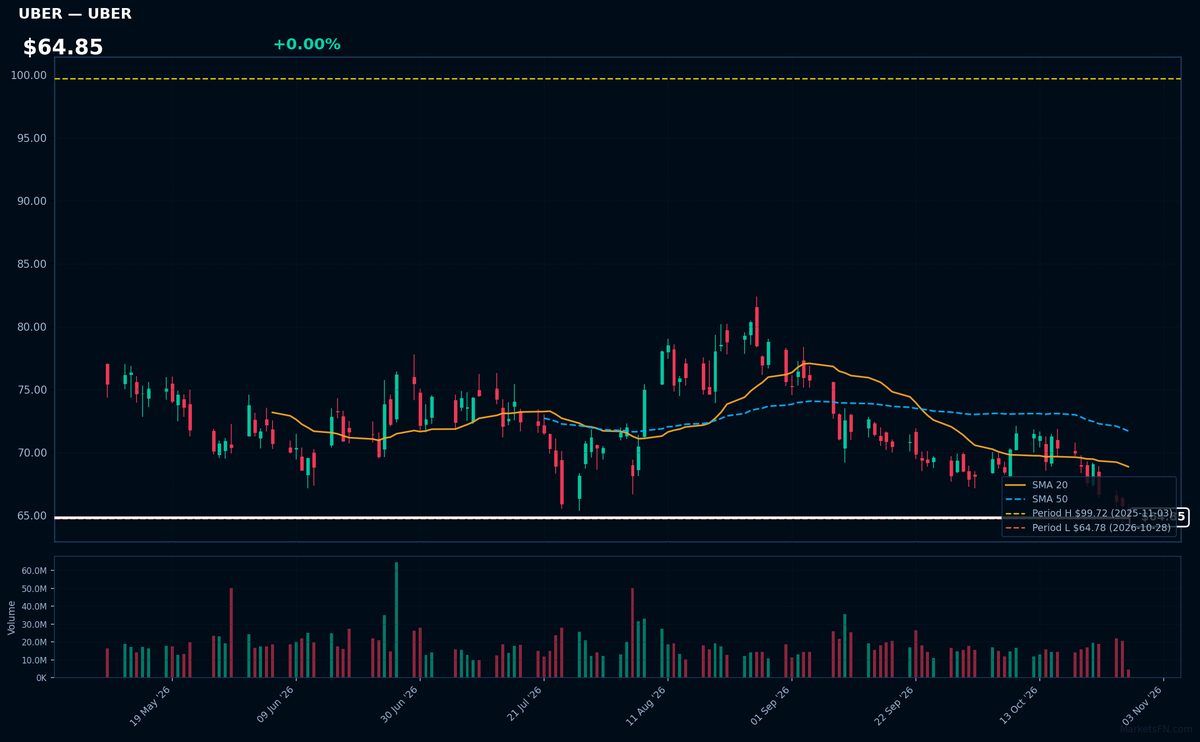Click the 30.0M volume axis label
This screenshot has height=742, width=1200.
coord(34,624)
